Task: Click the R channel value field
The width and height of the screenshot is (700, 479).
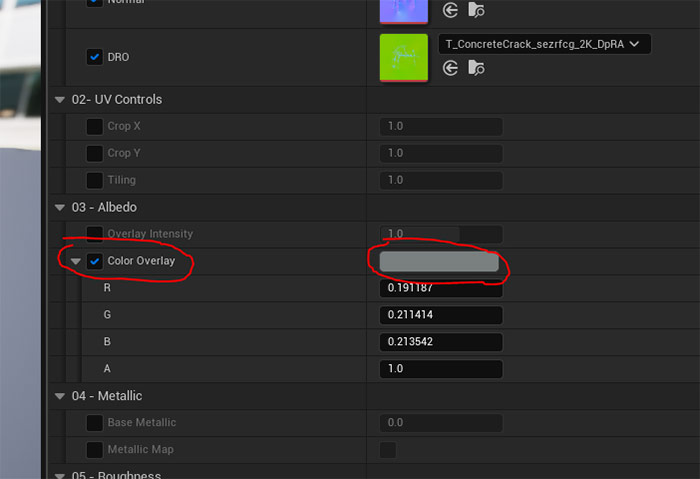Action: pos(440,288)
